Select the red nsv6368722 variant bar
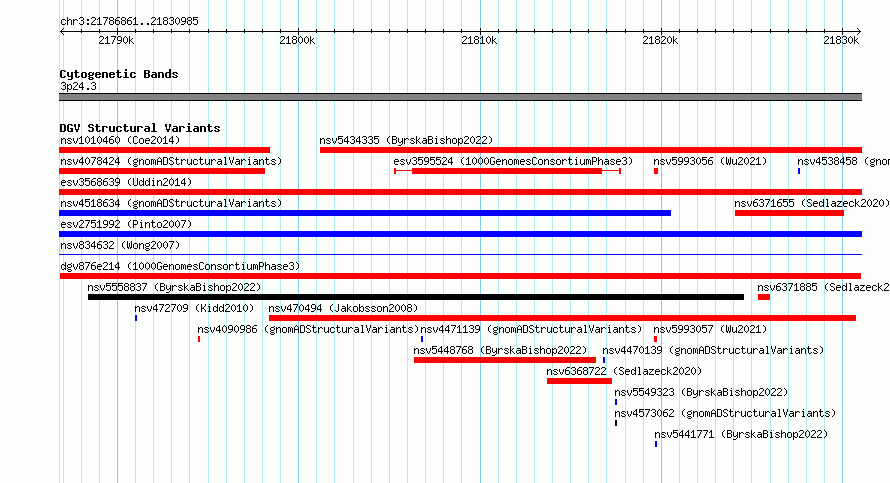This screenshot has width=890, height=483. [580, 381]
